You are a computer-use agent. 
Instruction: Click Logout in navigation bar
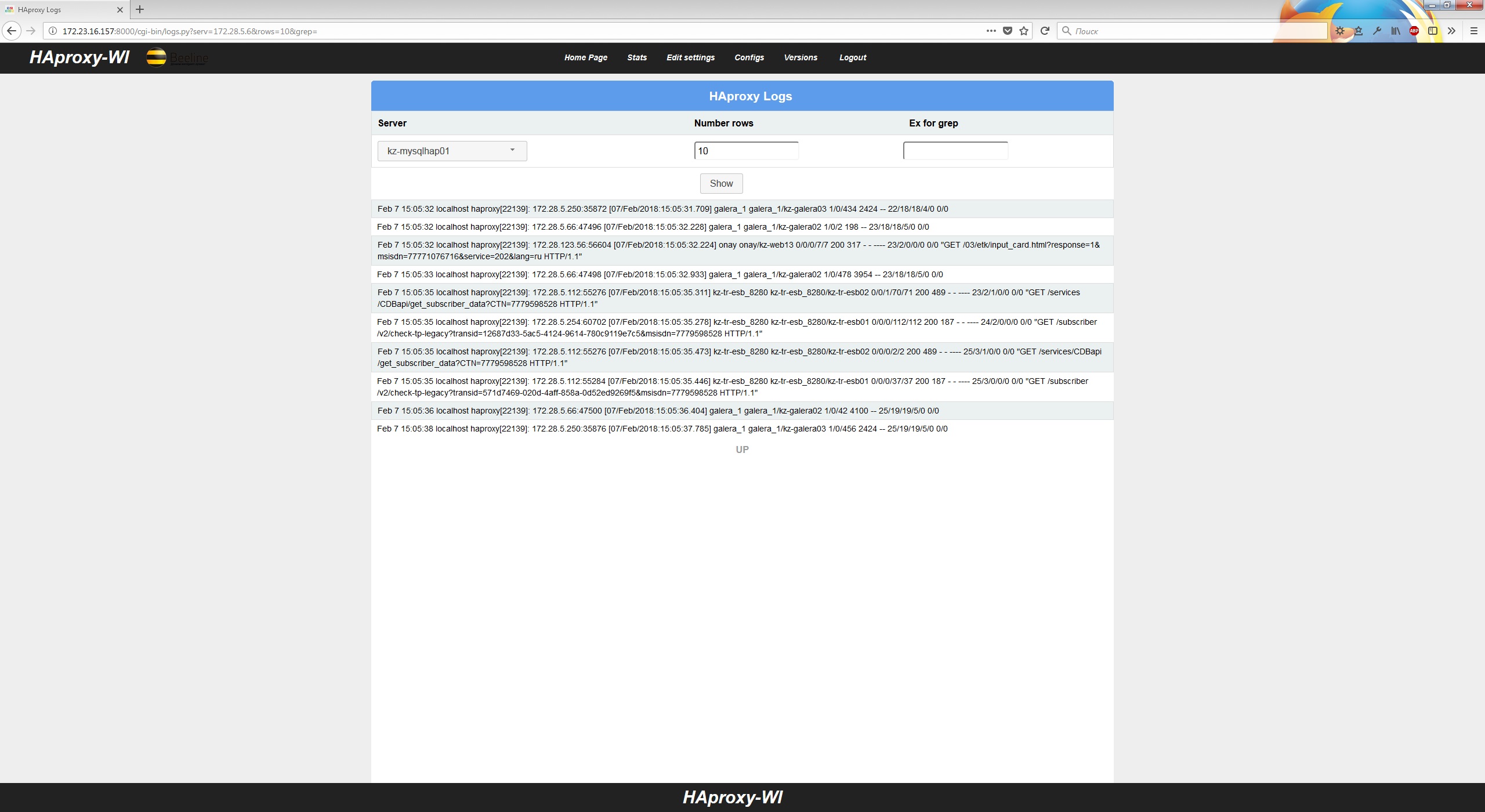853,57
